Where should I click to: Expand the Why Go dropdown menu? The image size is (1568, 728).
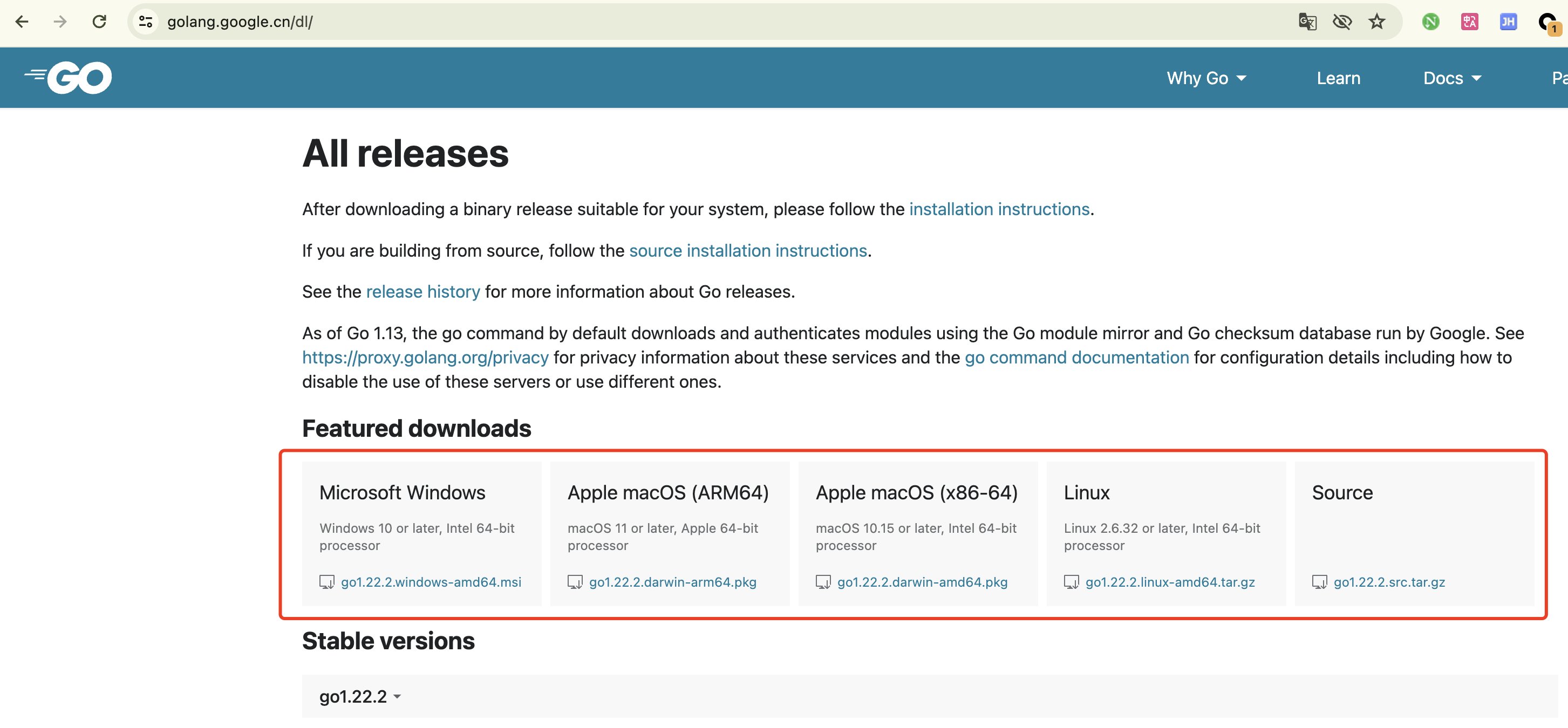point(1206,78)
